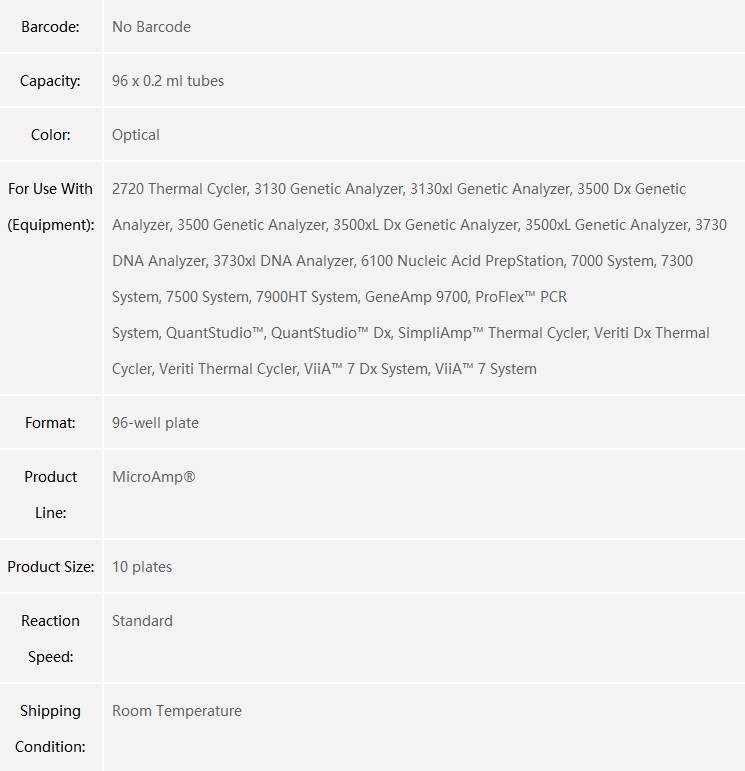745x771 pixels.
Task: Select the 96 x 0.2 ml tubes value
Action: [x=168, y=81]
